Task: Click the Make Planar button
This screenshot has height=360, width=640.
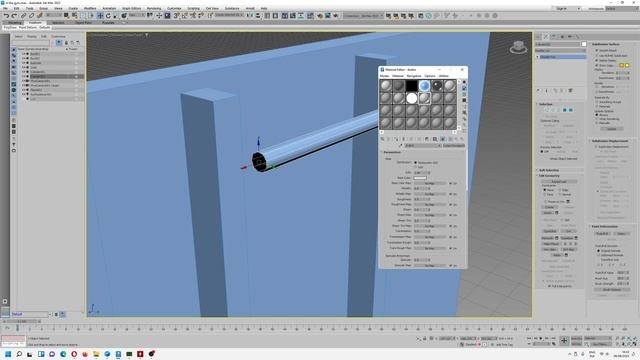Action: point(551,244)
